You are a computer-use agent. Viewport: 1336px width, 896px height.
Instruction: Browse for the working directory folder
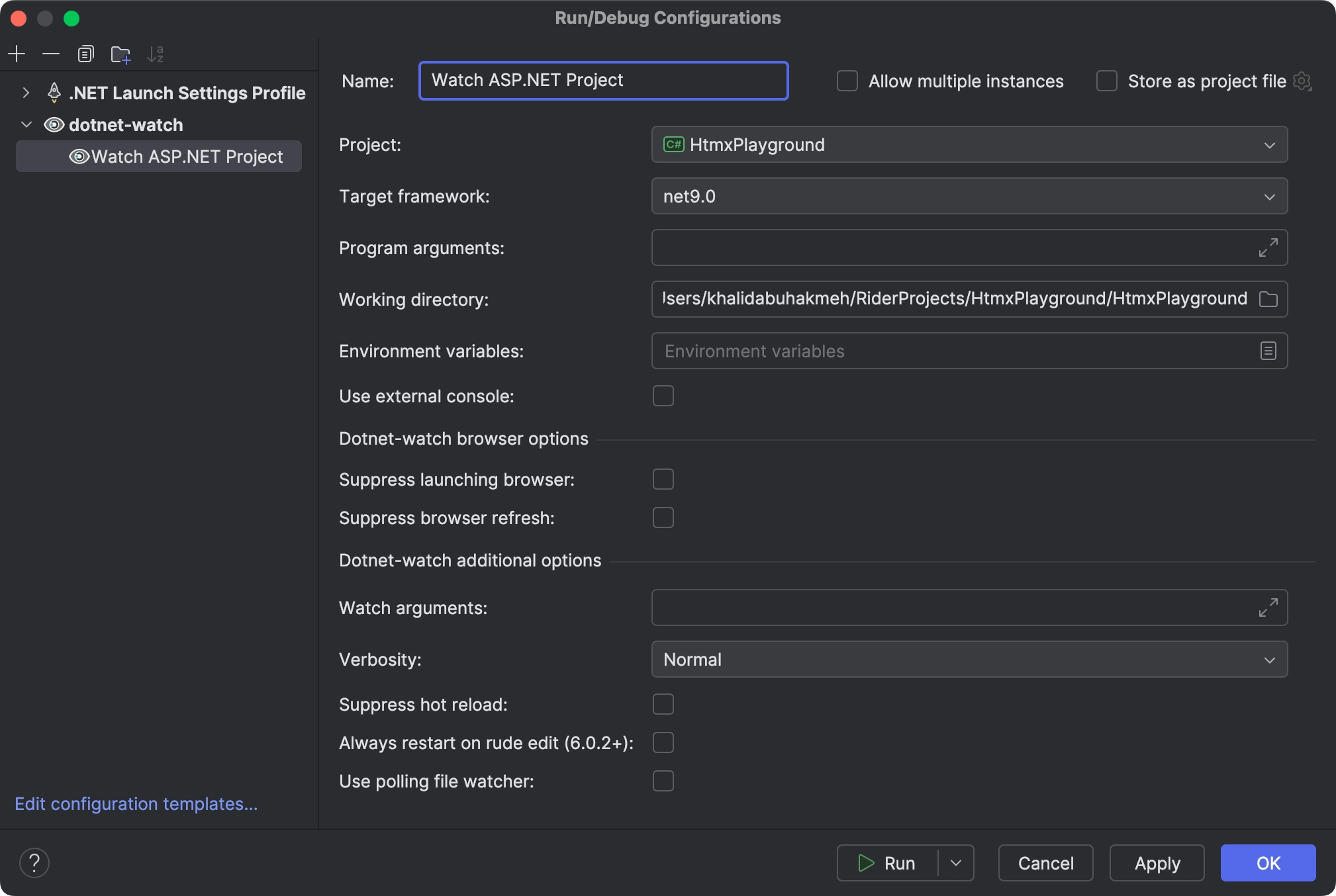tap(1268, 299)
